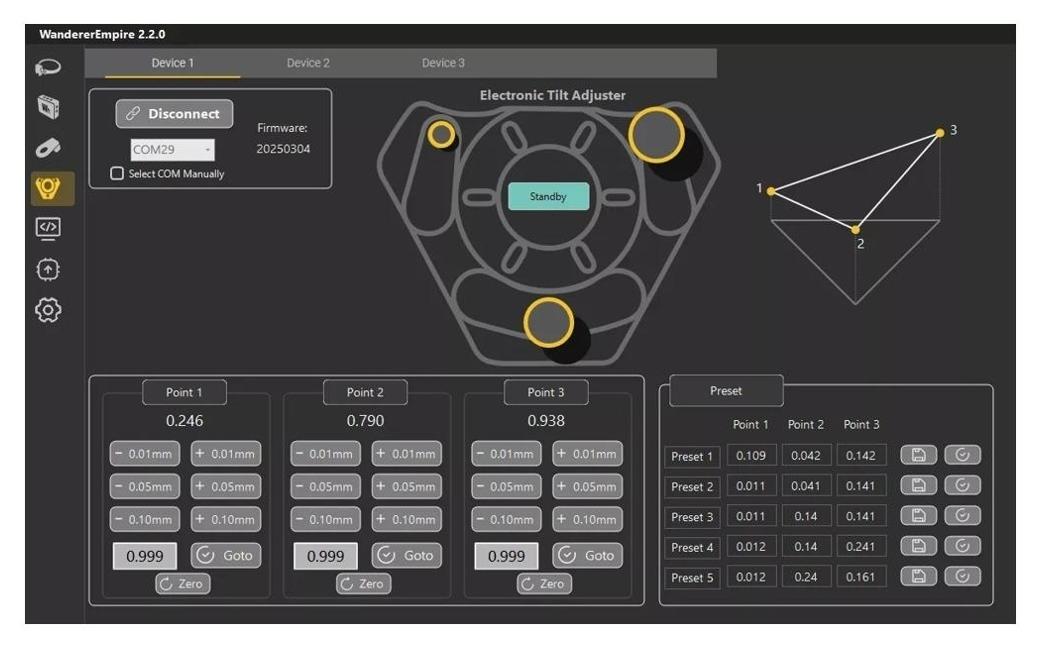The image size is (1040, 650).
Task: Click the camera box icon in sidebar
Action: click(48, 106)
